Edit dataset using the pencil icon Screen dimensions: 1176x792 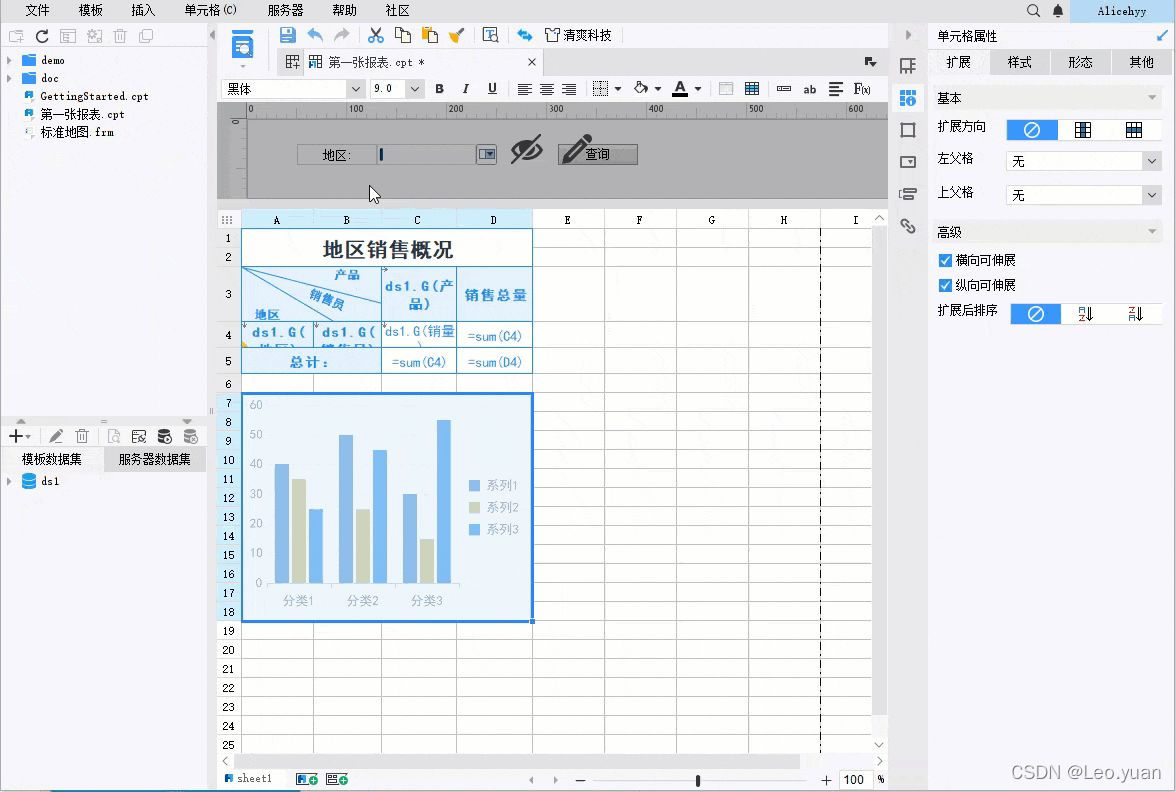point(56,436)
